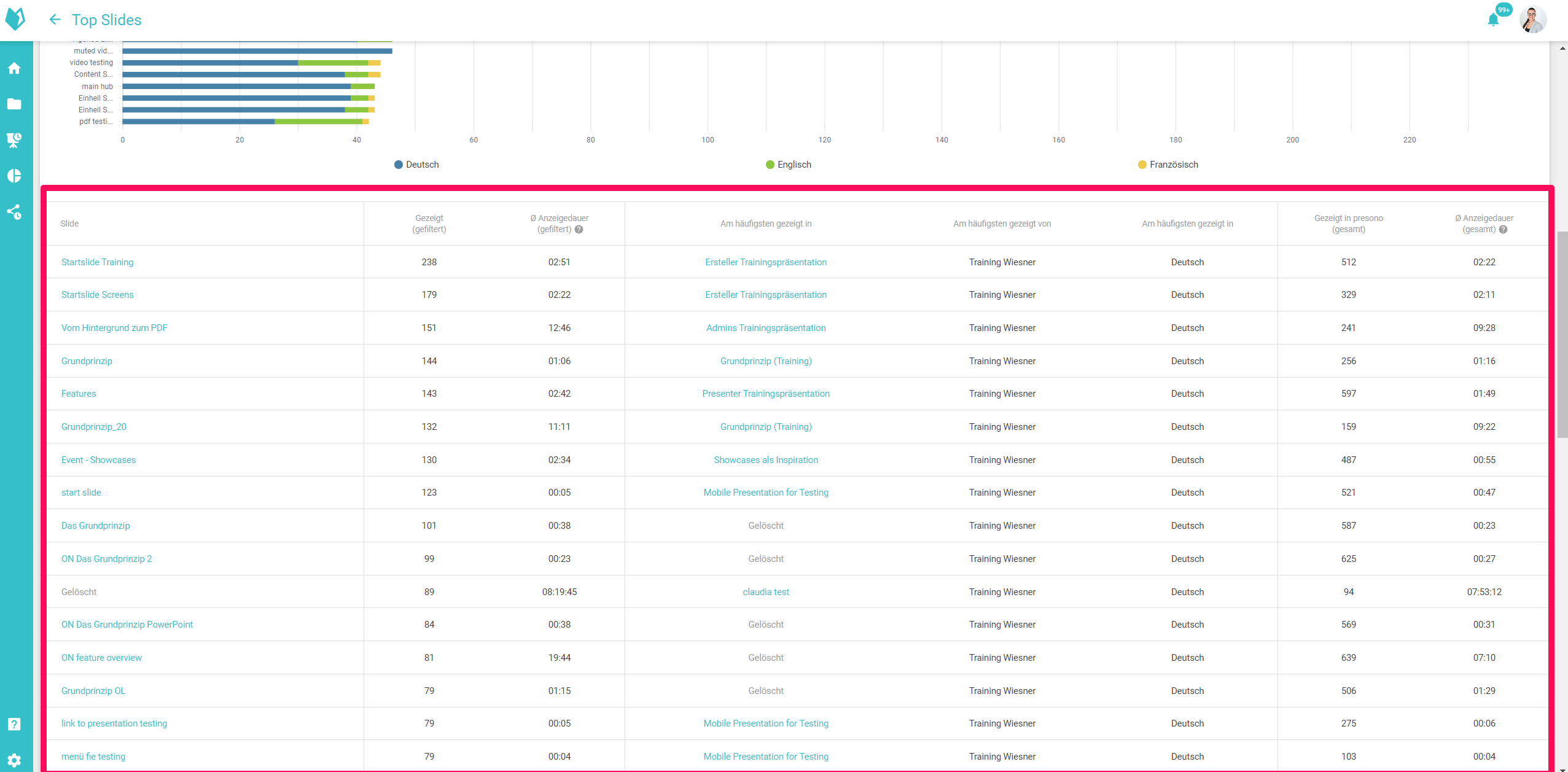Click the Am häufigsten gezeigt von column header
Screen dimensions: 1568x772
[x=1002, y=224]
